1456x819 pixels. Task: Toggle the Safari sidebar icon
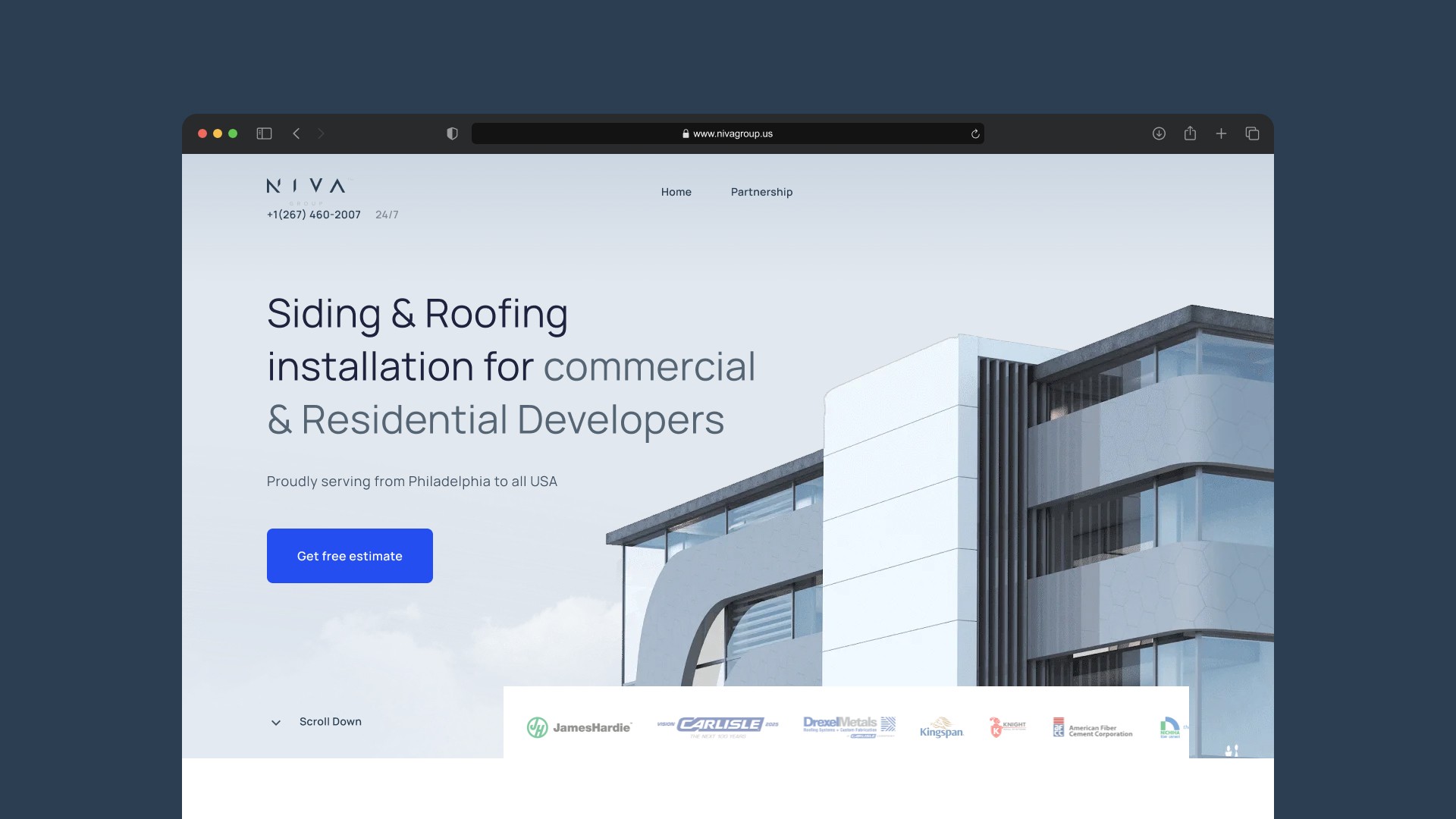tap(264, 133)
